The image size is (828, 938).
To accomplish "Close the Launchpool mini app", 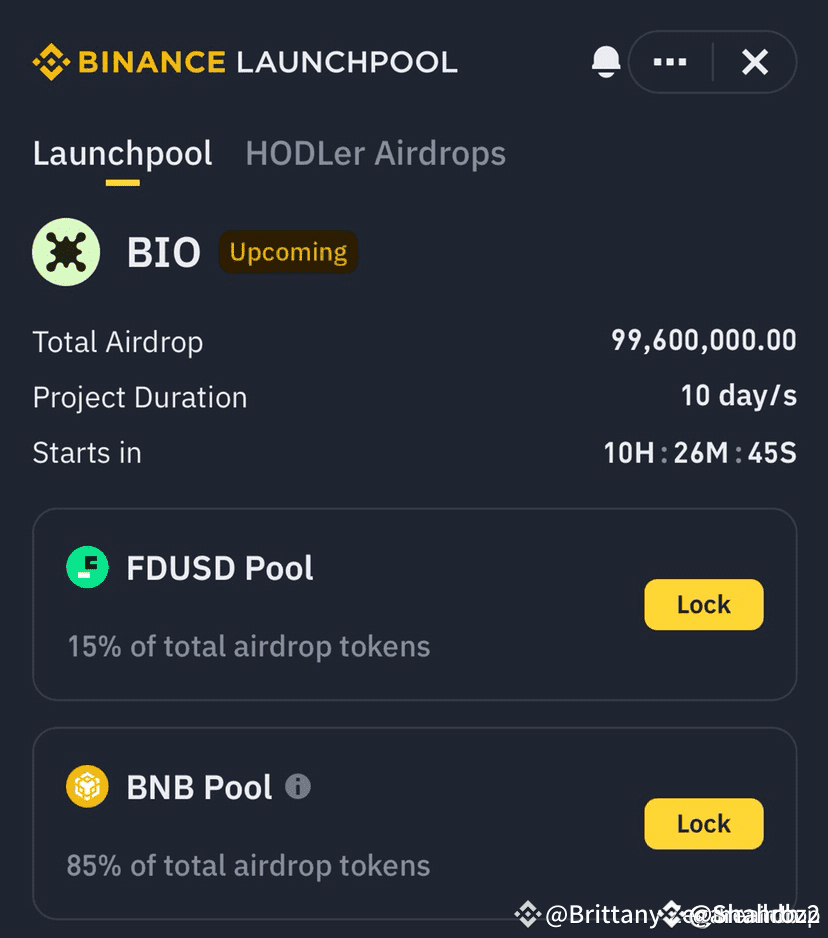I will pos(755,62).
